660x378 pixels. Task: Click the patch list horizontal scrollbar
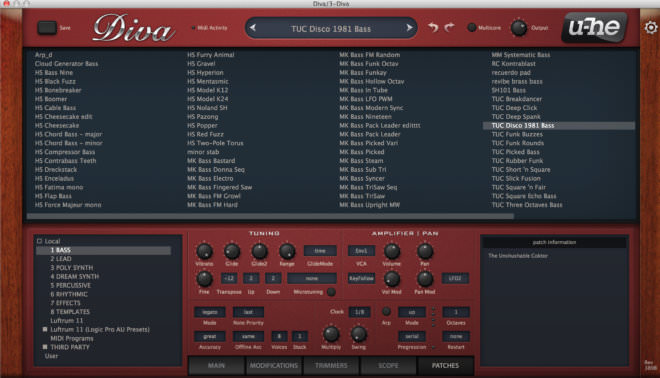tap(270, 216)
